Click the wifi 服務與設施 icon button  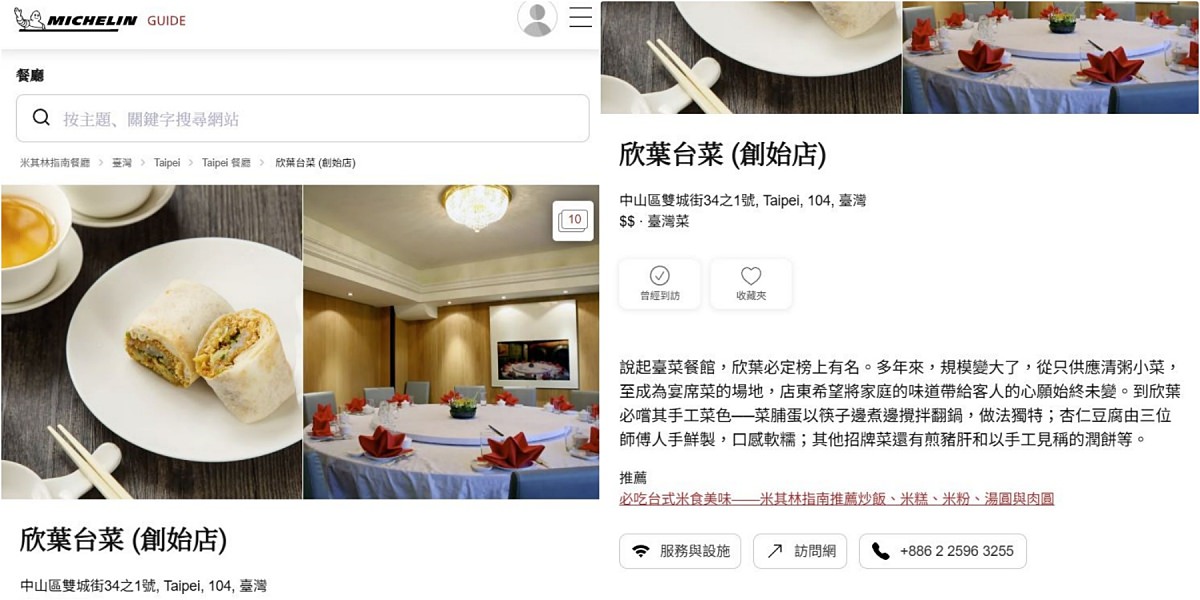680,551
